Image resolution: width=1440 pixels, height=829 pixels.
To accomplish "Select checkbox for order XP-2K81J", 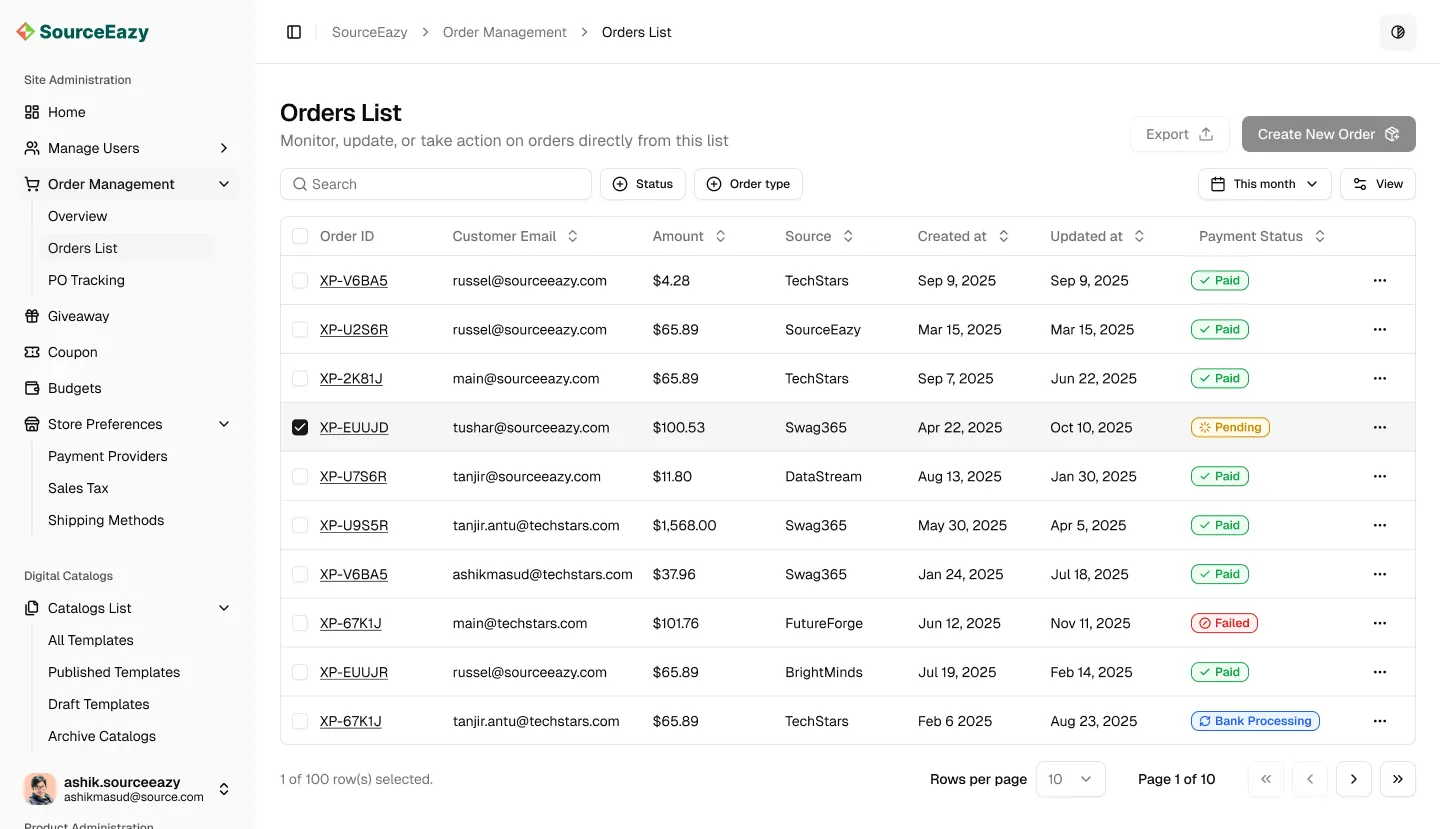I will pyautogui.click(x=300, y=379).
